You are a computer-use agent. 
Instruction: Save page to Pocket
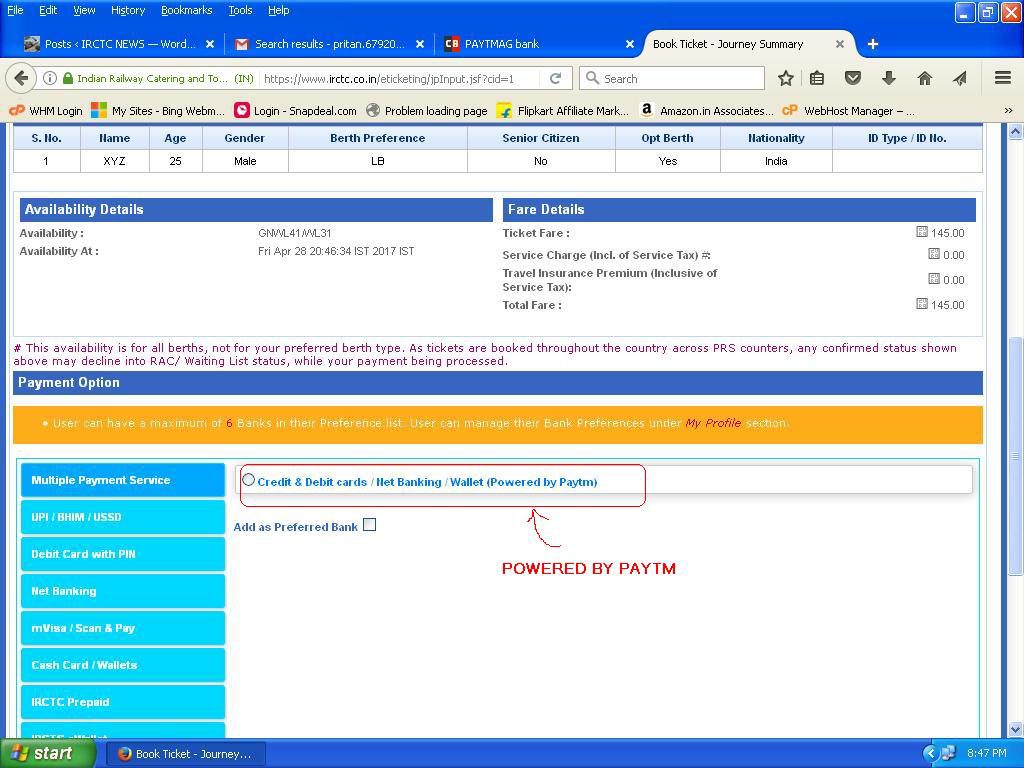pyautogui.click(x=851, y=78)
